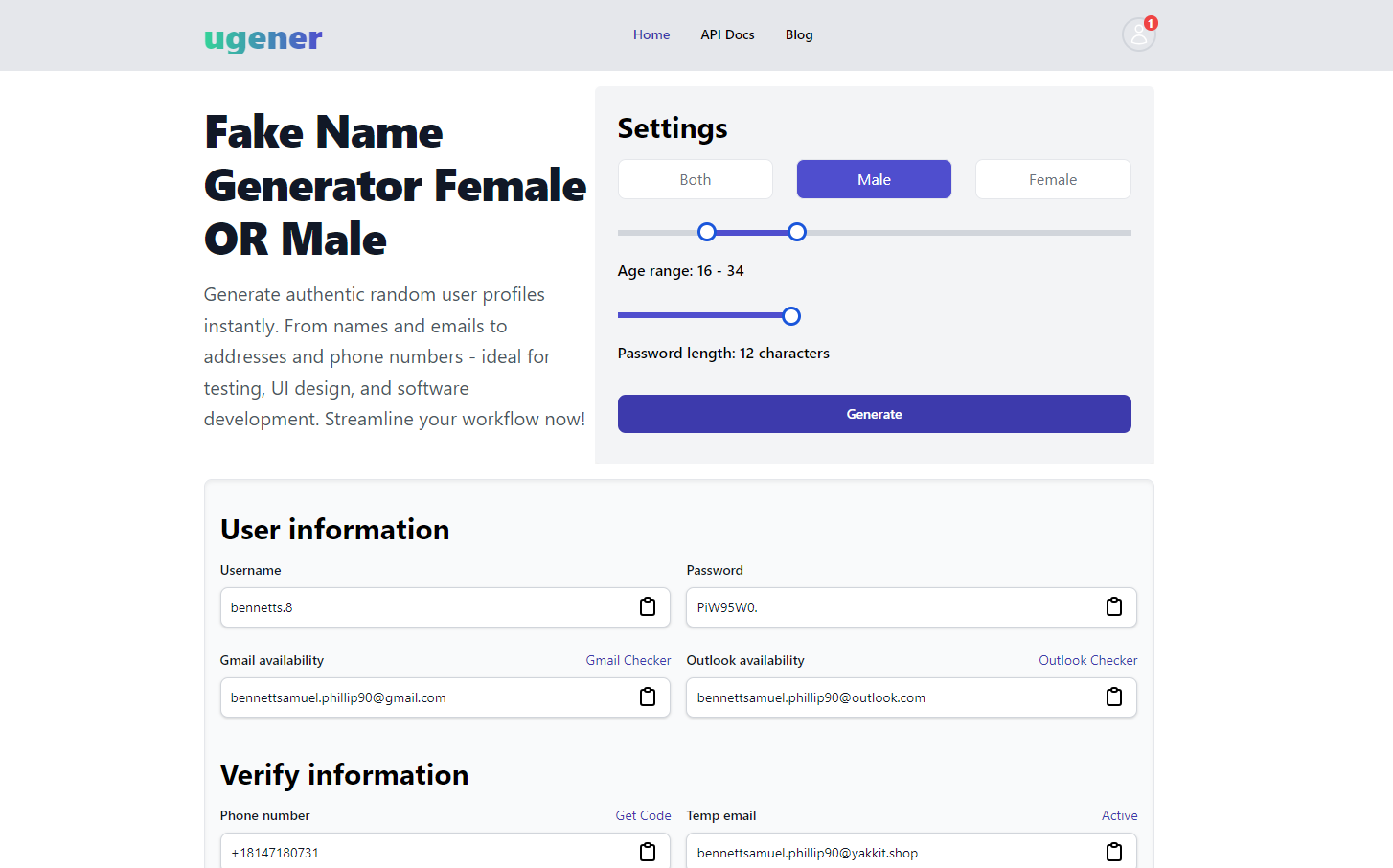Open the Gmail Checker link
The width and height of the screenshot is (1393, 868).
click(628, 660)
